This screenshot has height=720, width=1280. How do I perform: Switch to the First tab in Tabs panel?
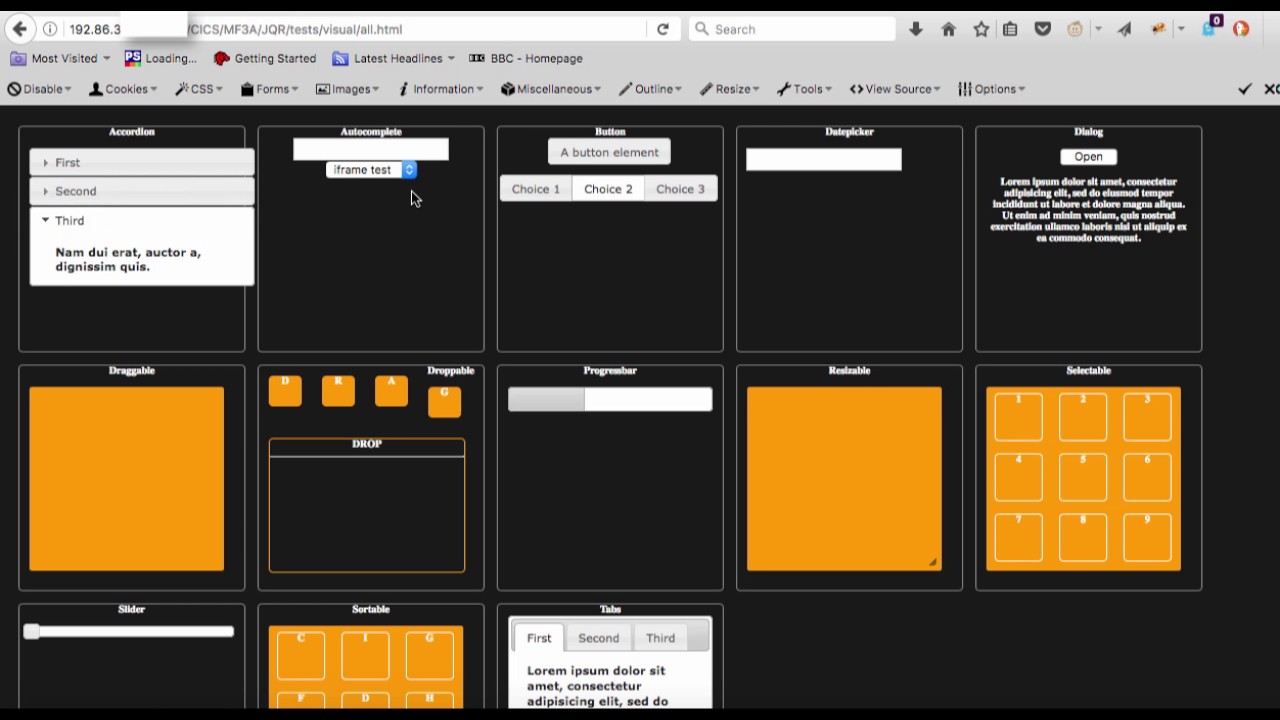[x=539, y=638]
